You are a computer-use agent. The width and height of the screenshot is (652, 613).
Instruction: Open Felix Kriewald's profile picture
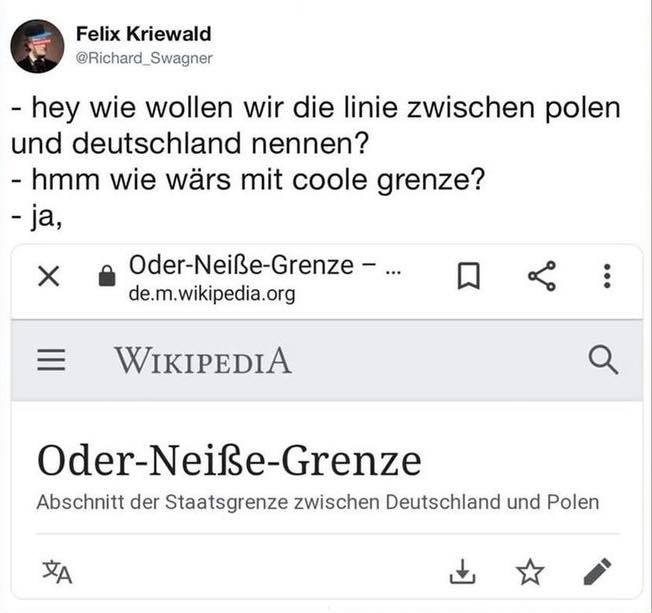pyautogui.click(x=37, y=45)
